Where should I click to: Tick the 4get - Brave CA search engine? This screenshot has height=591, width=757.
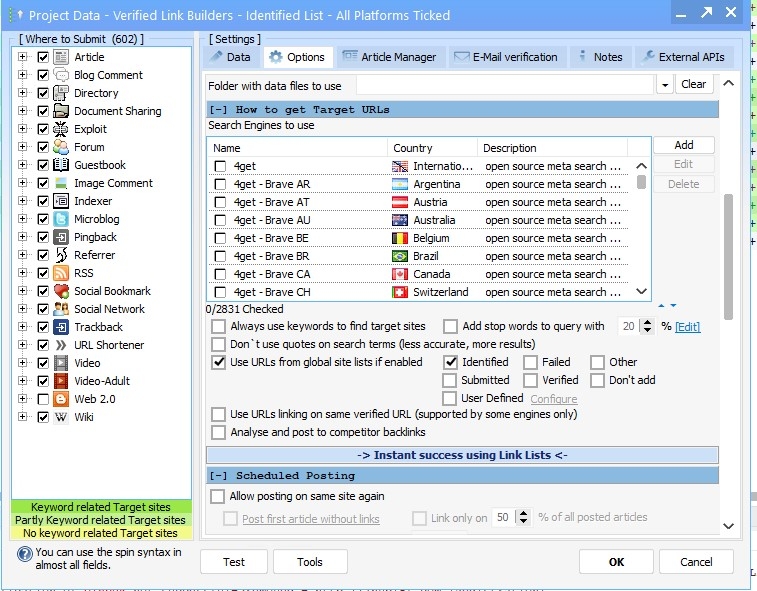(220, 274)
